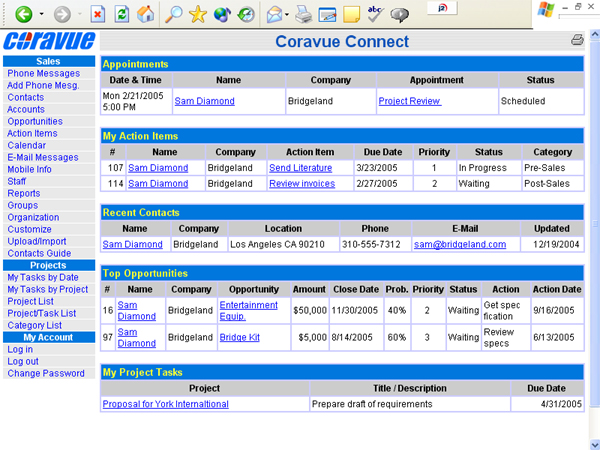This screenshot has width=600, height=450.
Task: Click the Mail envelope icon
Action: (274, 15)
